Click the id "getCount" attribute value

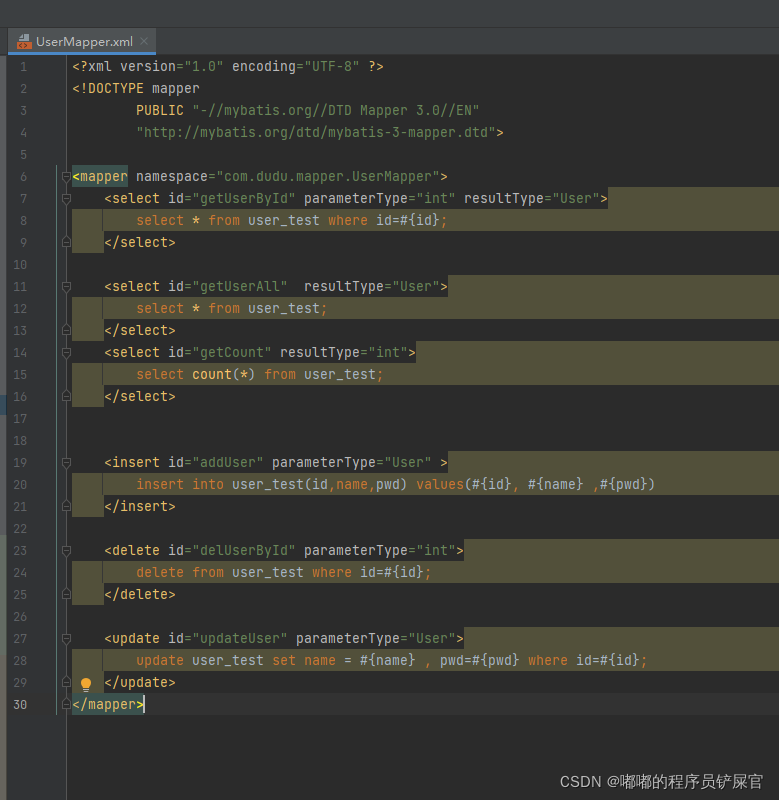point(232,353)
